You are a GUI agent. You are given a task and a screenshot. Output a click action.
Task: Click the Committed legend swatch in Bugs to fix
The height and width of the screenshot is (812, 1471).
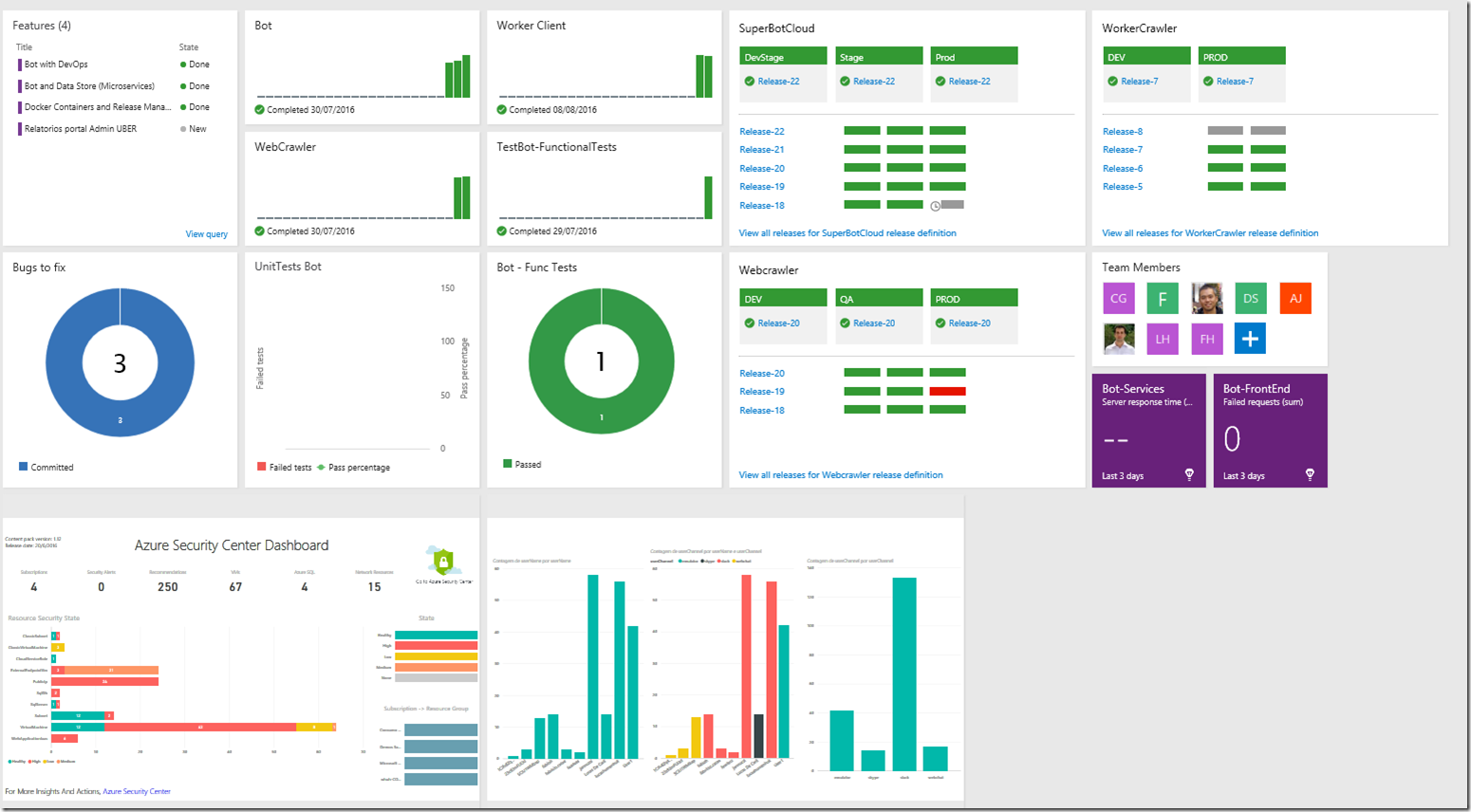pyautogui.click(x=23, y=467)
